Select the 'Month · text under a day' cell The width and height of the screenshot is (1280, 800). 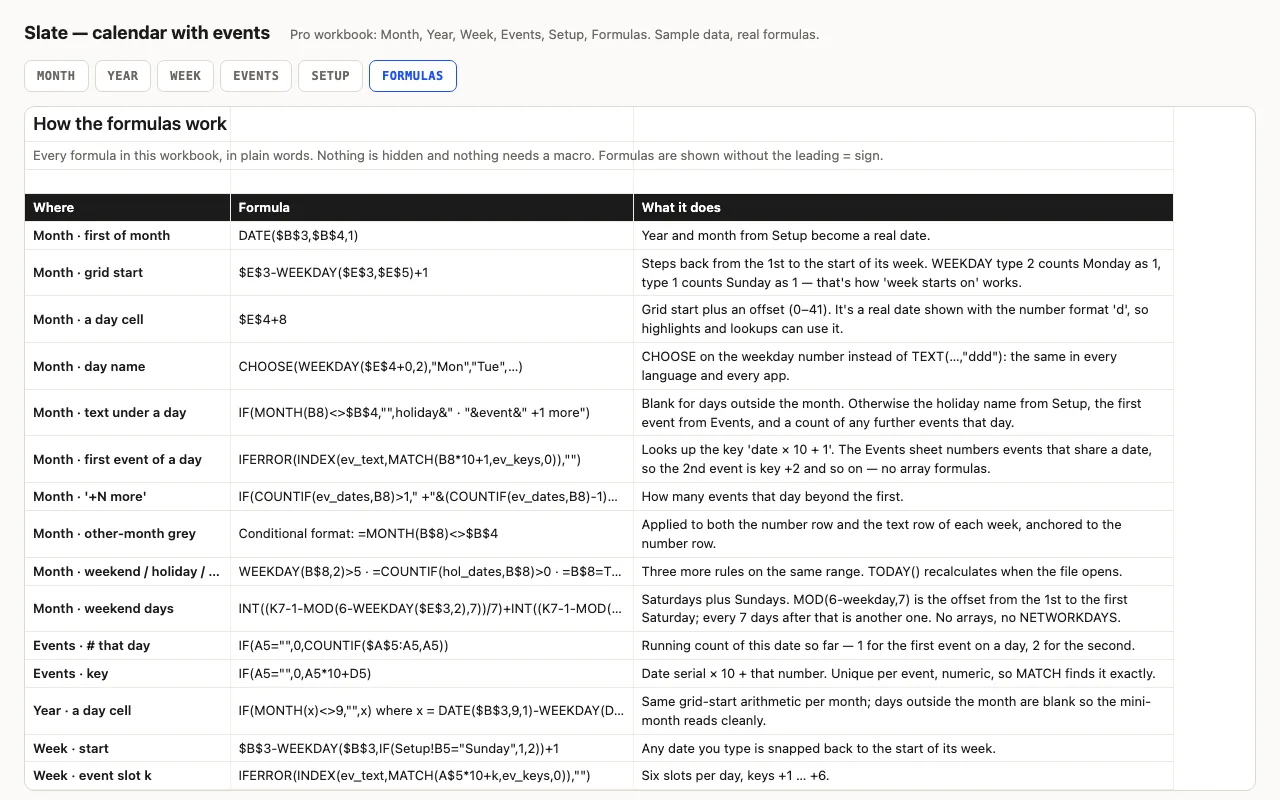(128, 412)
